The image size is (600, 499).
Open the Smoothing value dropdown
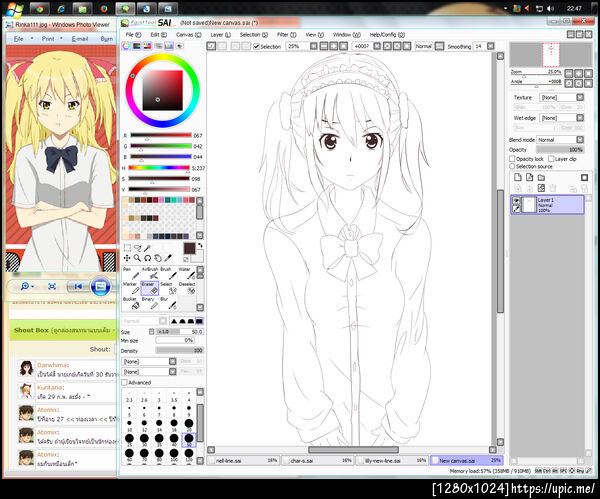pyautogui.click(x=491, y=46)
